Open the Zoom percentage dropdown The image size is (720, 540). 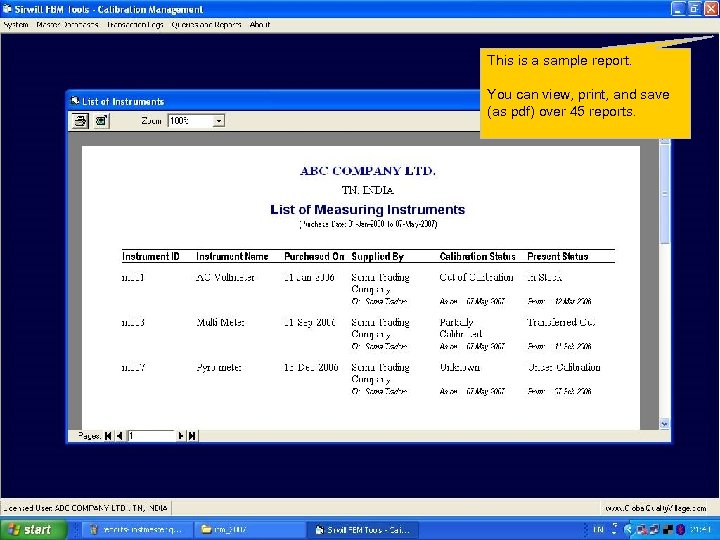(x=219, y=121)
